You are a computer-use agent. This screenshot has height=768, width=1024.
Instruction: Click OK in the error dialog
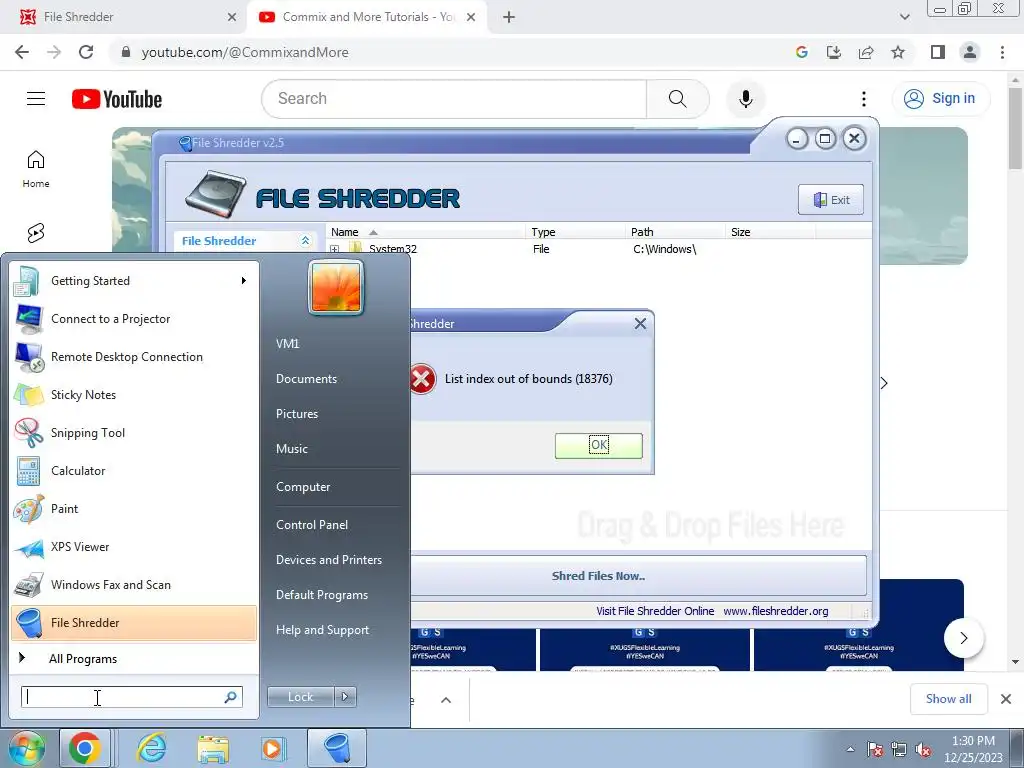pos(599,445)
